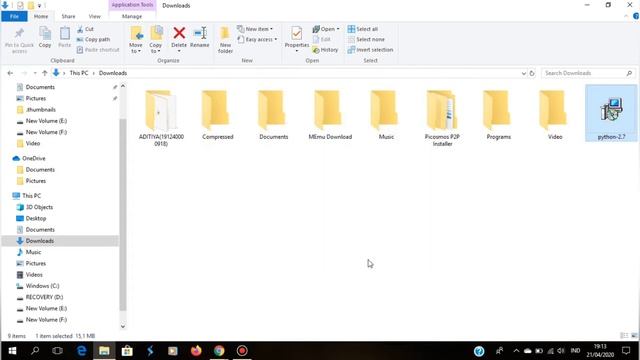
Task: Open the Action Center notifications icon
Action: tap(626, 351)
